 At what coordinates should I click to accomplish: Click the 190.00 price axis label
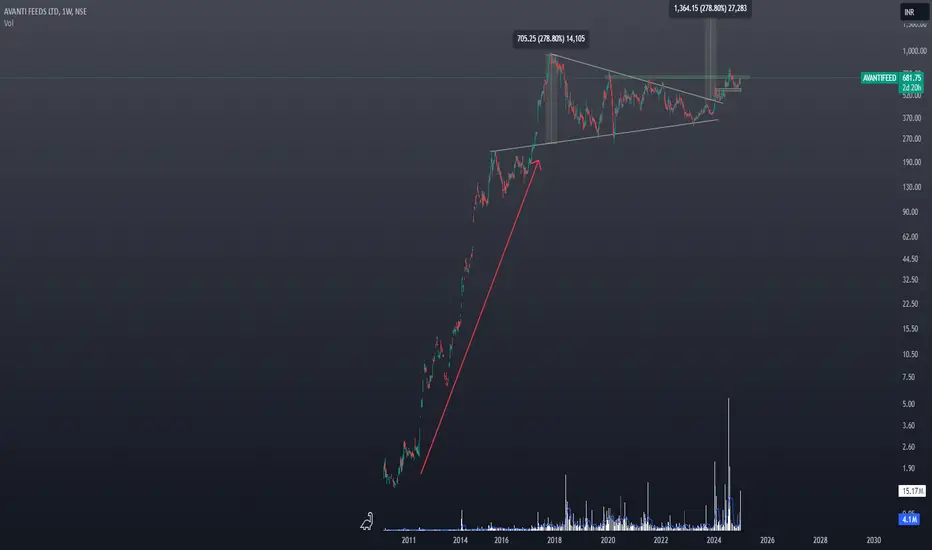(x=912, y=162)
